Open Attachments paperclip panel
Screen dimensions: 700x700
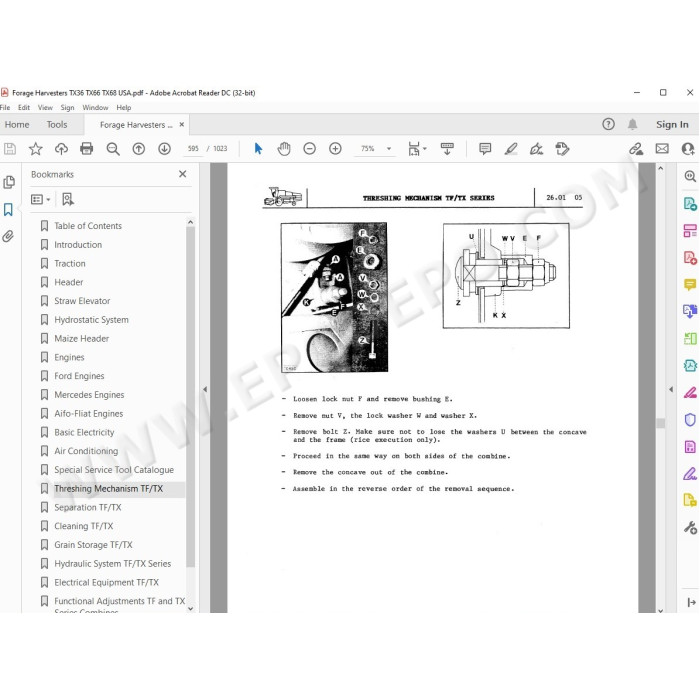(x=8, y=236)
